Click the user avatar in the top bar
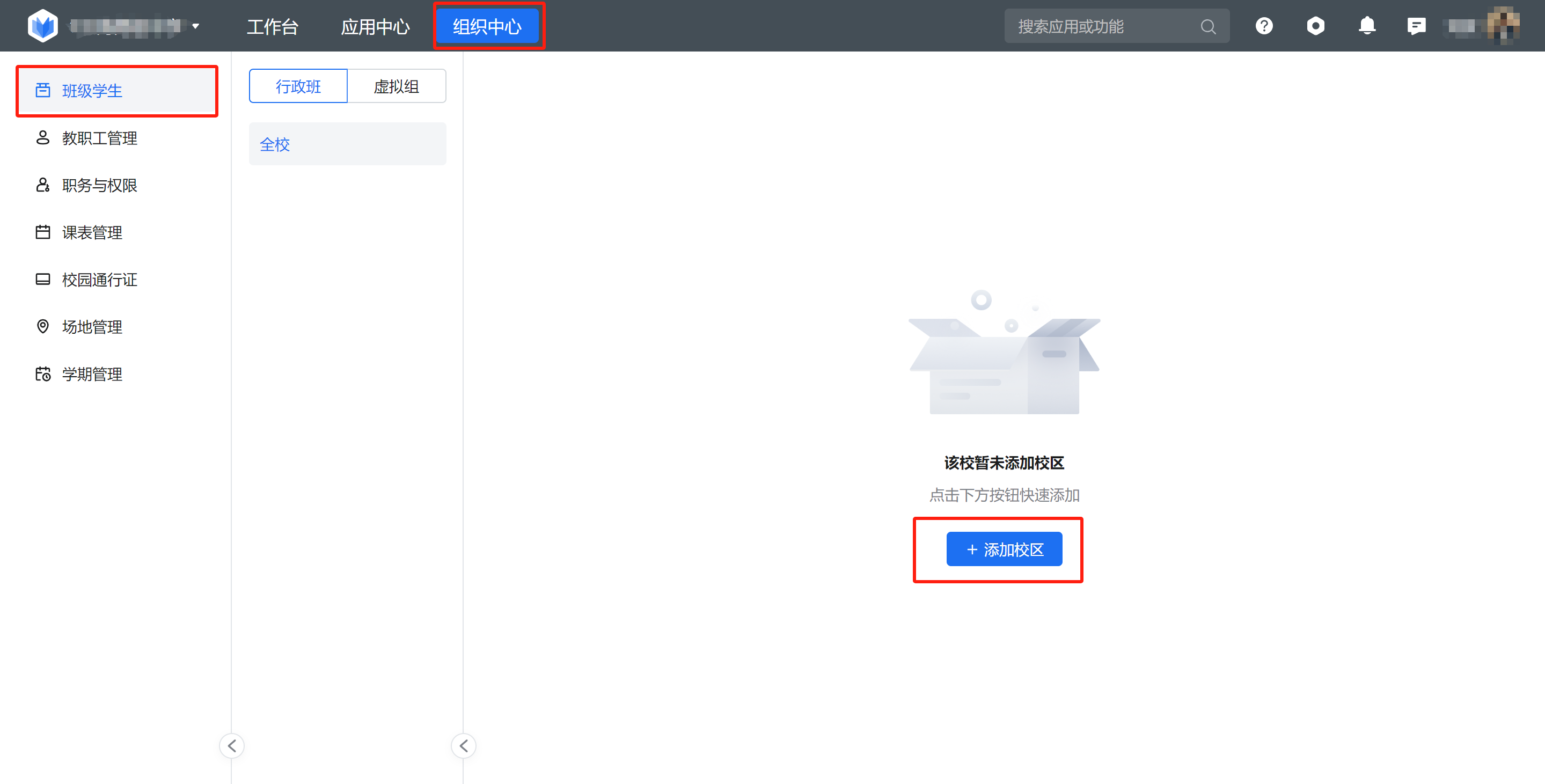 1503,26
